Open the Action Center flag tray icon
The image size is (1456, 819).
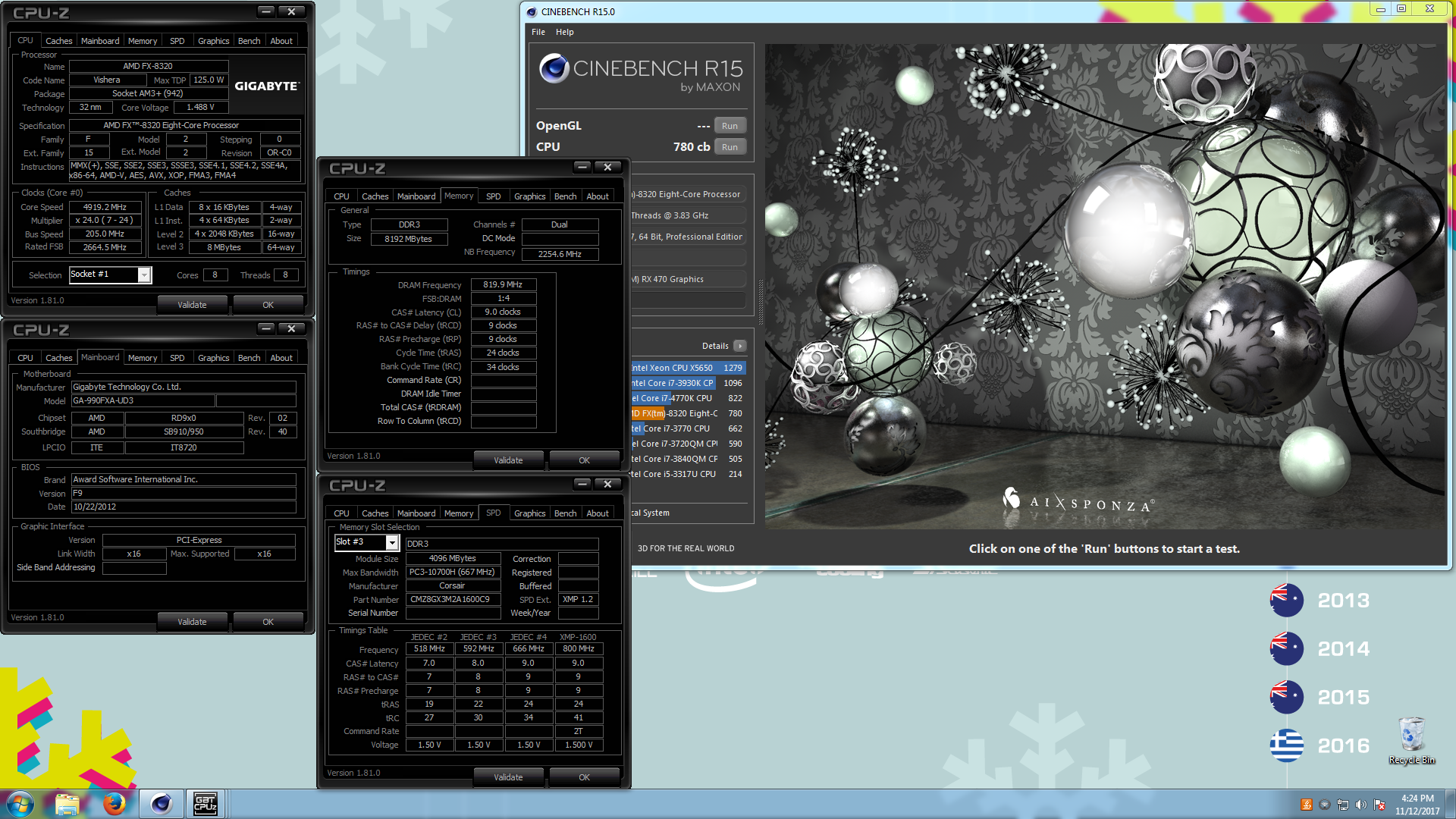click(1379, 805)
